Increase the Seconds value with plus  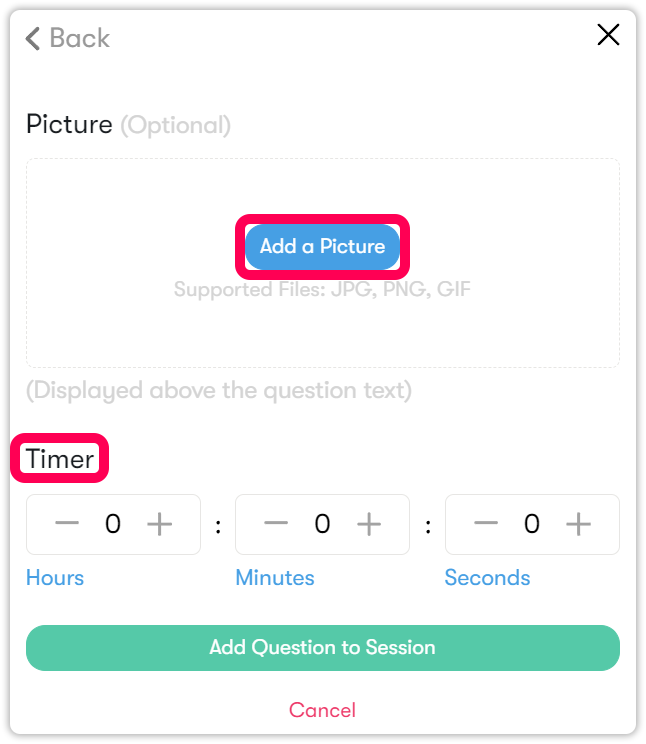(x=578, y=524)
